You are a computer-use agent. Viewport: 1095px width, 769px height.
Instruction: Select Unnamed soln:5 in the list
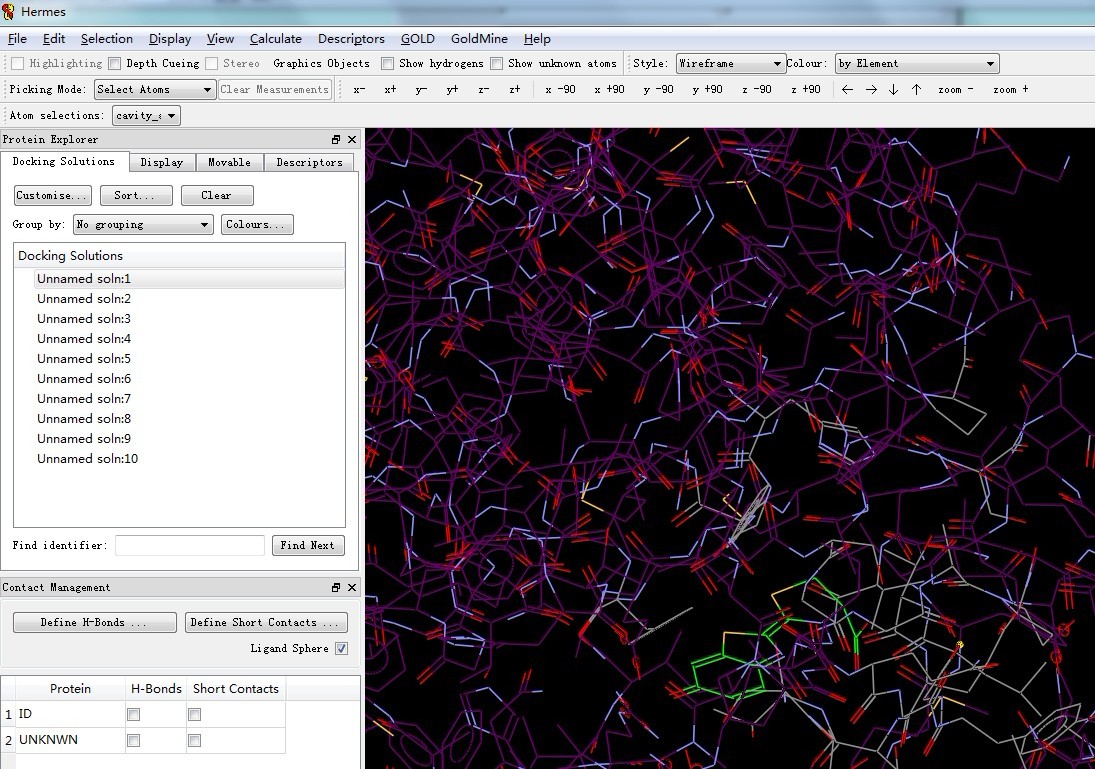coord(84,359)
